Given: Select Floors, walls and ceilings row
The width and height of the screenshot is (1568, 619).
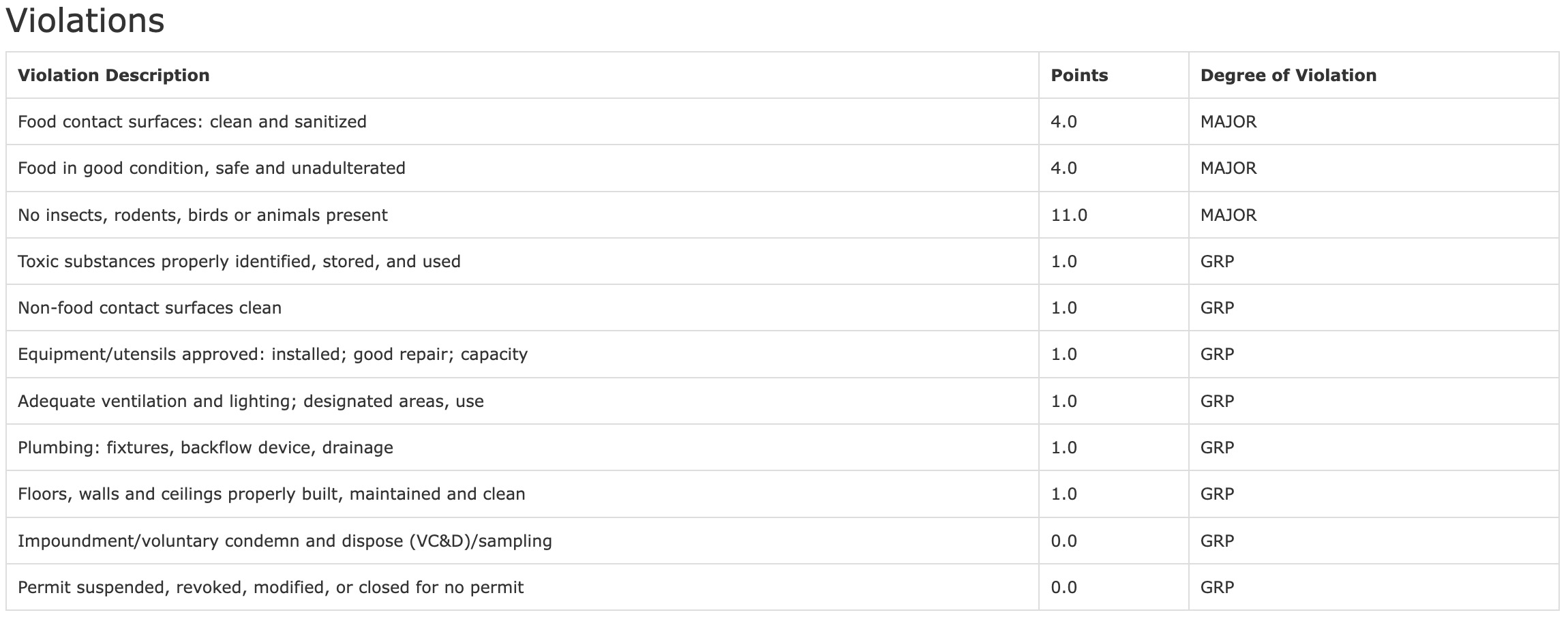Looking at the screenshot, I should pyautogui.click(x=271, y=494).
